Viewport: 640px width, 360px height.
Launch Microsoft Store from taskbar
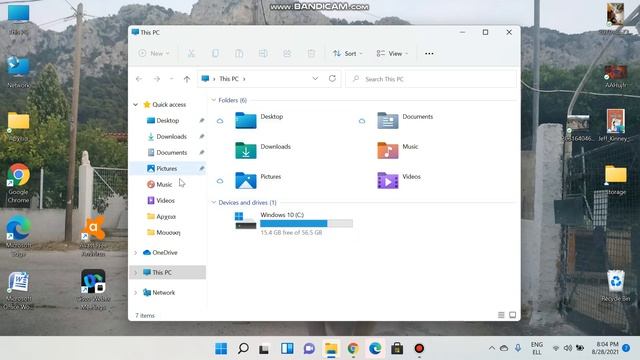click(397, 349)
